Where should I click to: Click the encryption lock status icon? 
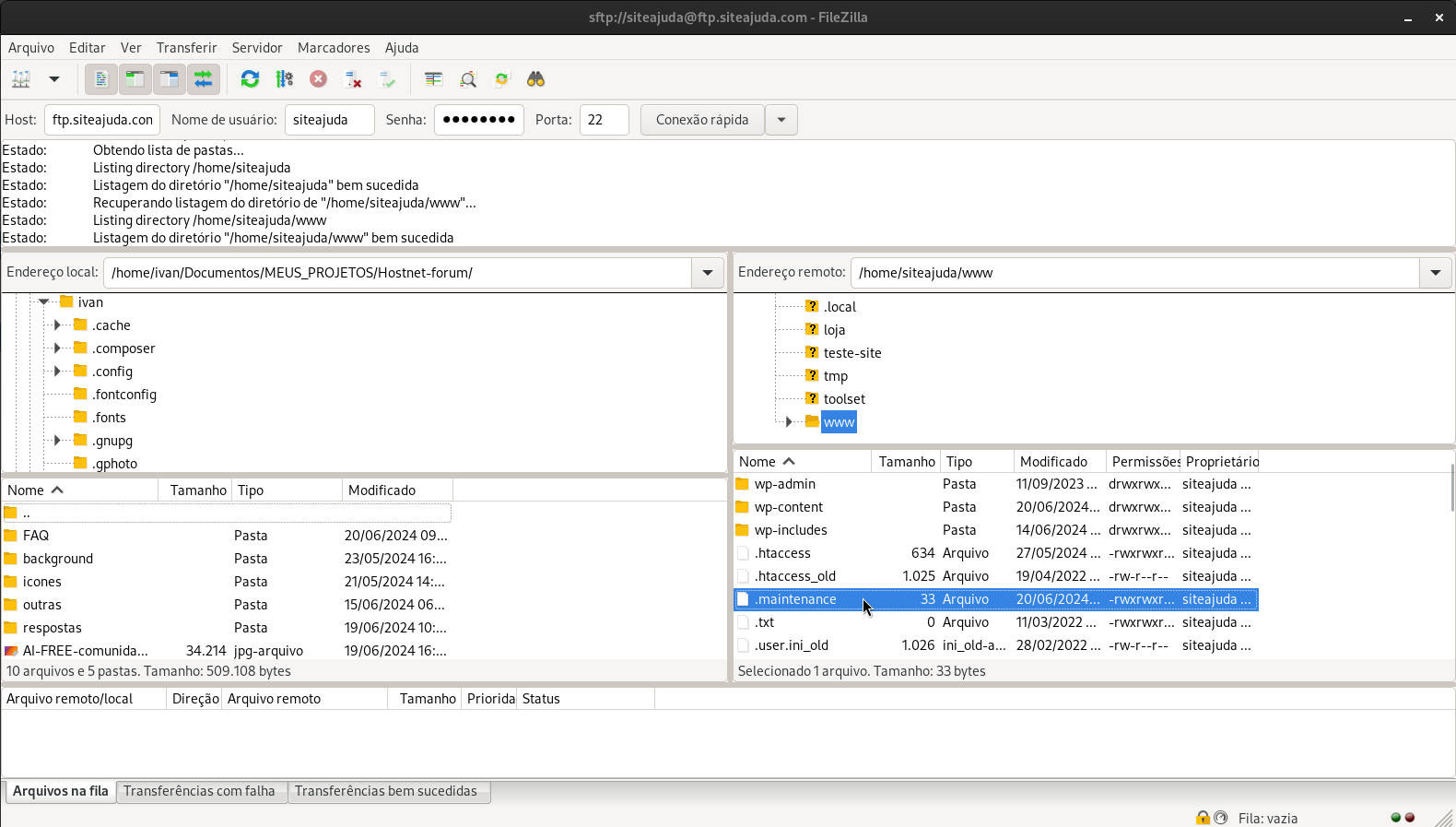1203,818
